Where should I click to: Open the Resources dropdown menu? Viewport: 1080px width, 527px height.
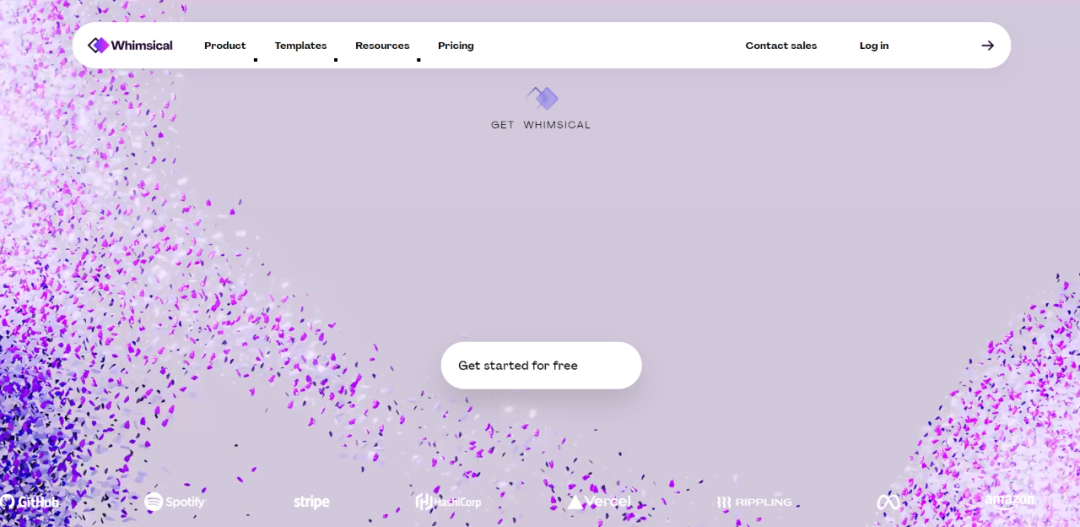tap(382, 45)
